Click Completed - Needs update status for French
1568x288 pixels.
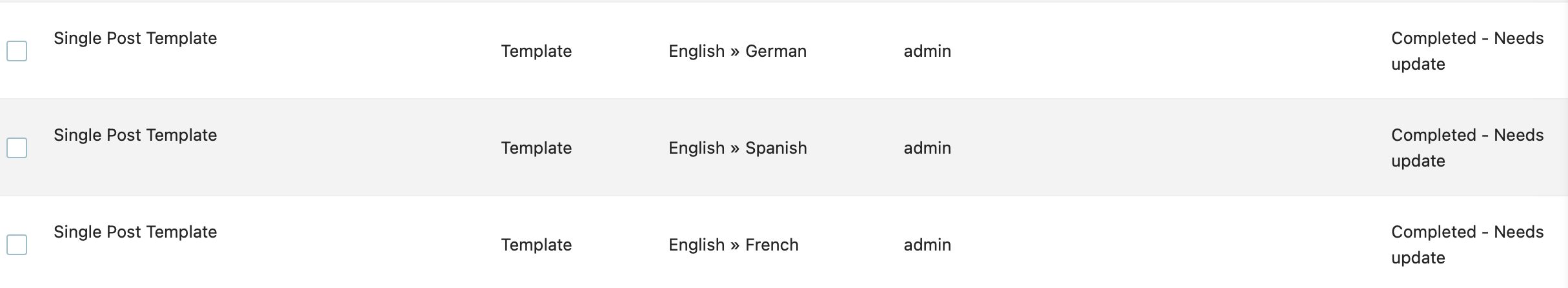(x=1467, y=245)
